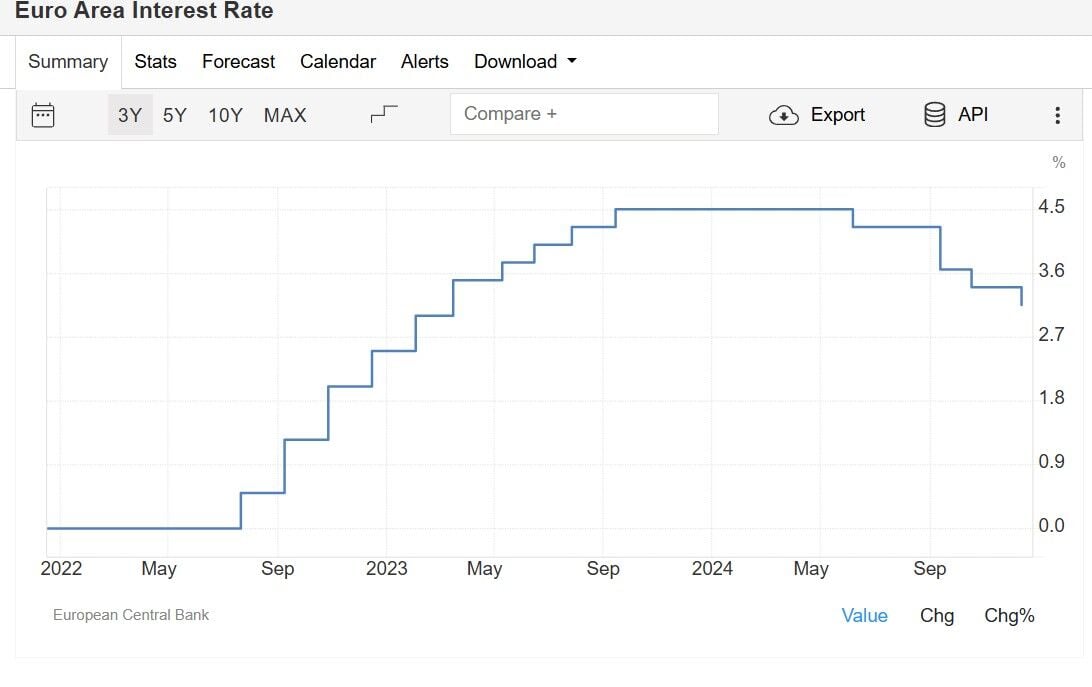
Task: Open the three-dot more options menu
Action: [x=1057, y=115]
